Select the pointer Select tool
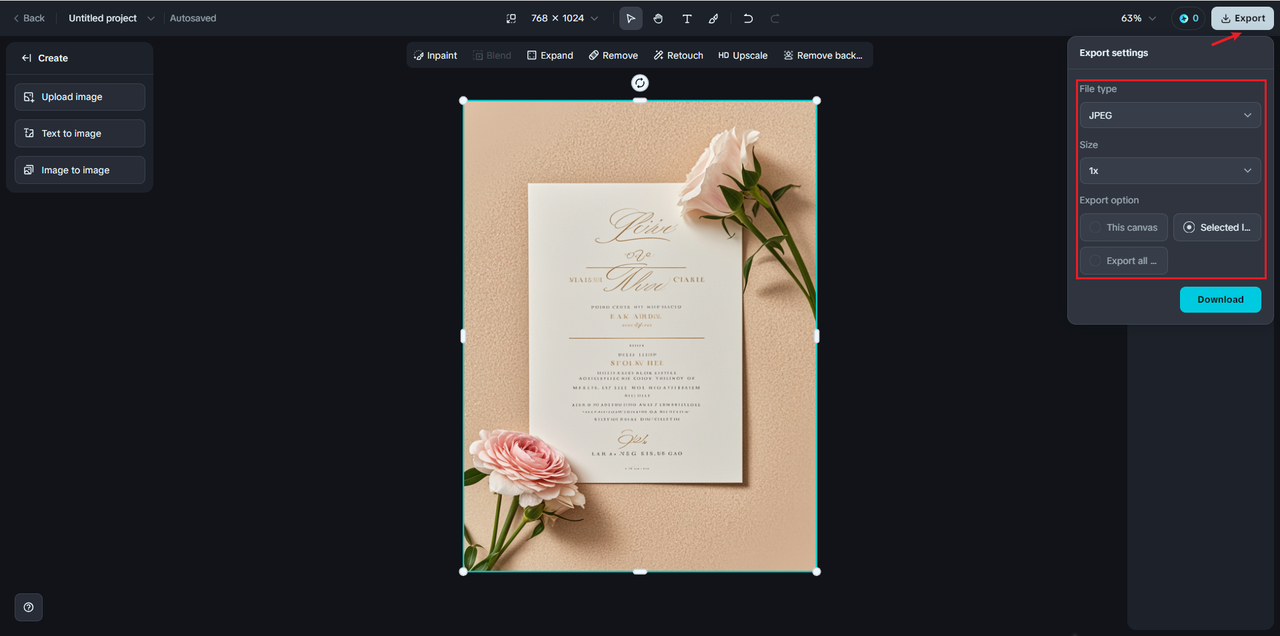This screenshot has height=636, width=1280. point(631,18)
